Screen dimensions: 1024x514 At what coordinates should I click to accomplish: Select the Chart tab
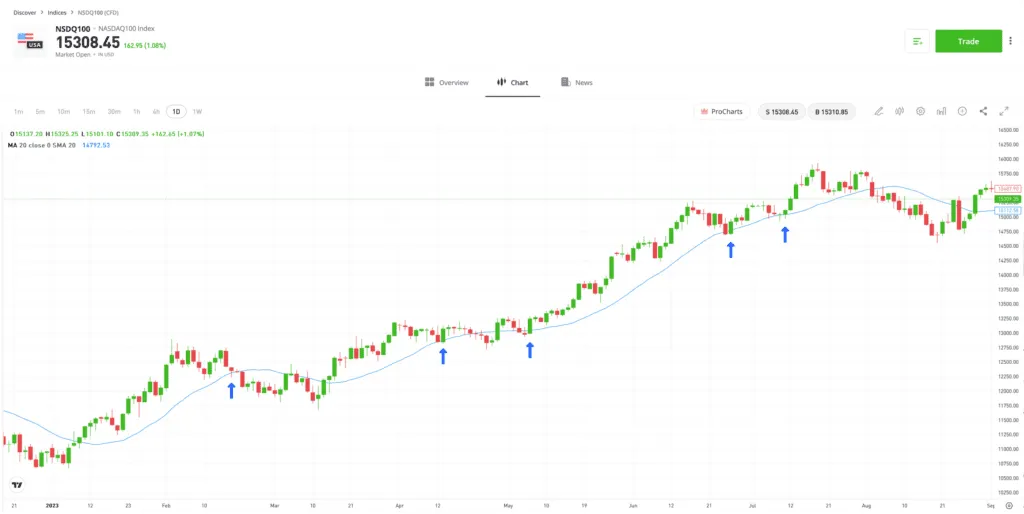tap(513, 83)
